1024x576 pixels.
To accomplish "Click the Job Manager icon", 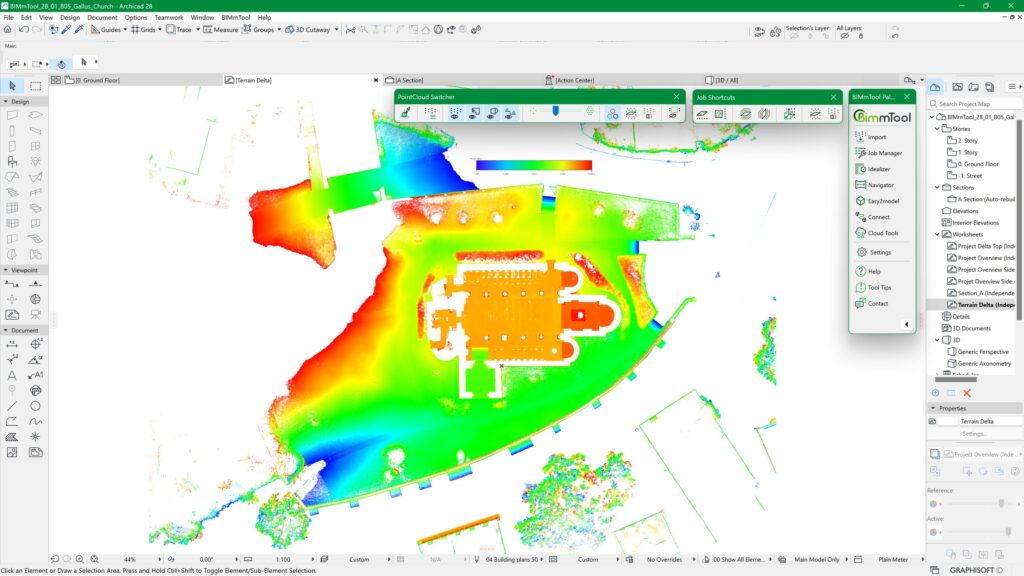I will (860, 153).
